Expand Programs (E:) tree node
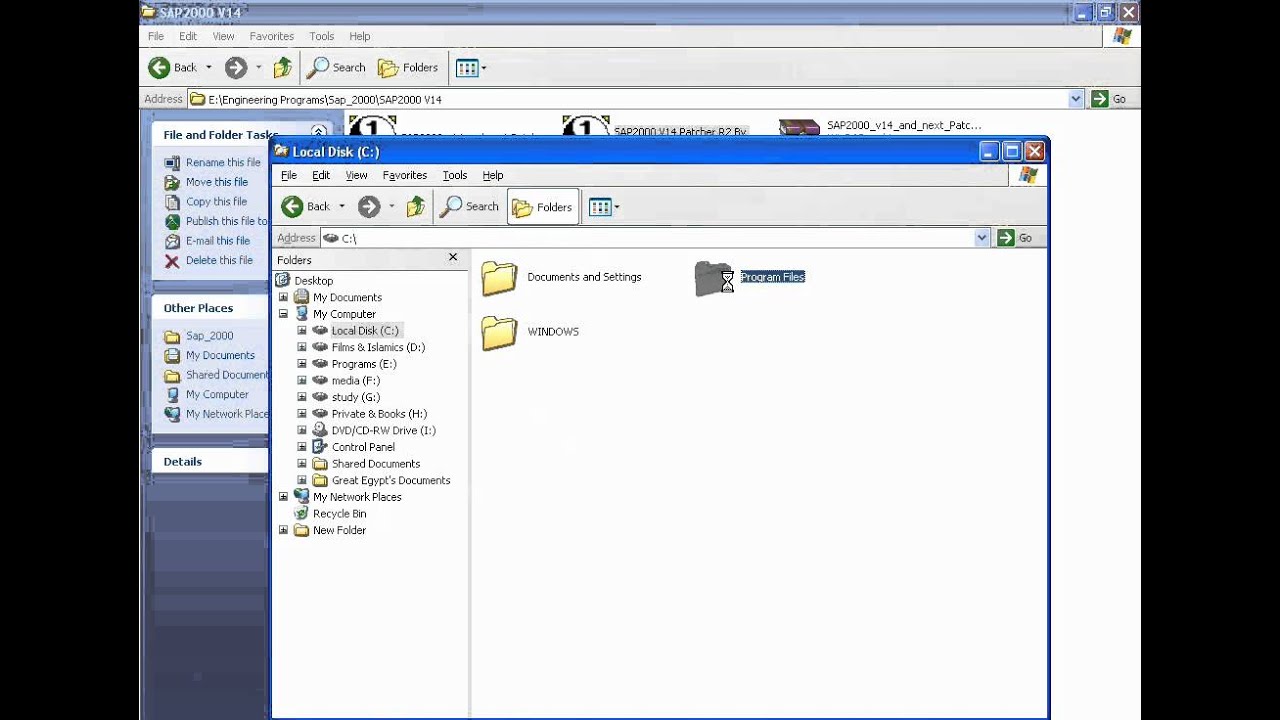1280x720 pixels. tap(302, 364)
